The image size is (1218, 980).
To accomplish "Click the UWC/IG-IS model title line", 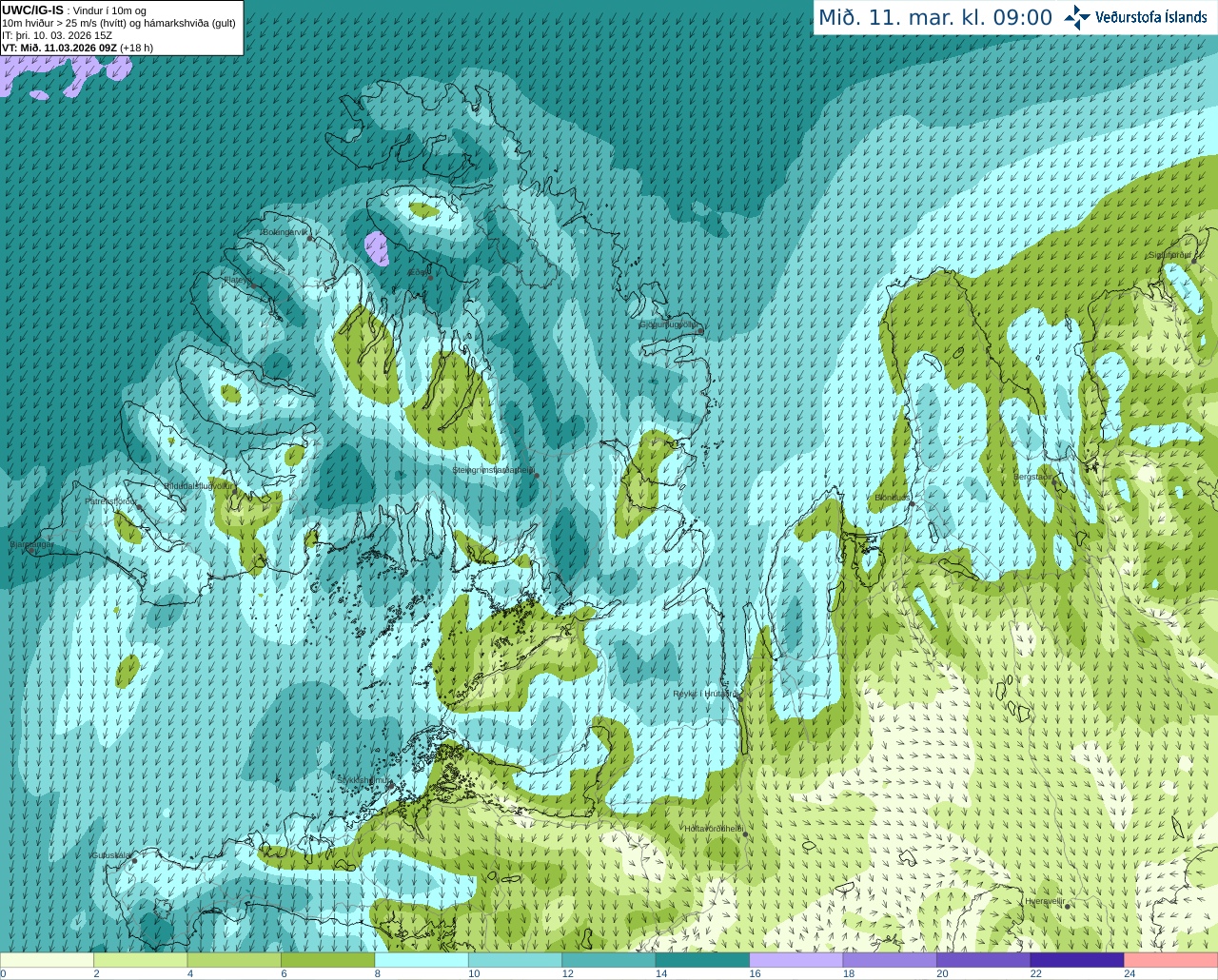I will click(x=74, y=10).
